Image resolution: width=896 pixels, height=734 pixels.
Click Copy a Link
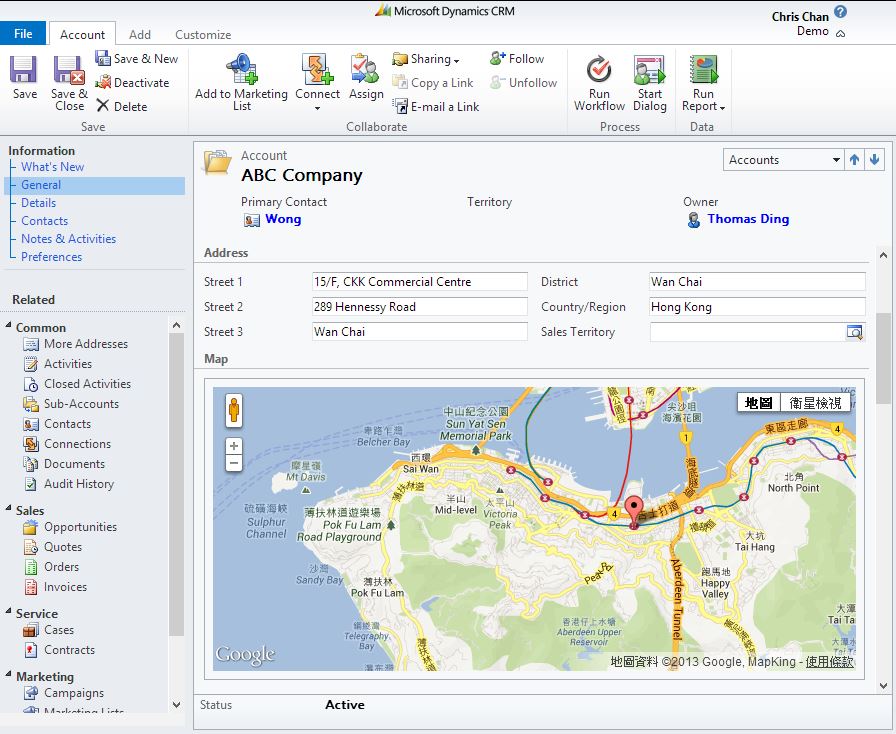click(433, 82)
